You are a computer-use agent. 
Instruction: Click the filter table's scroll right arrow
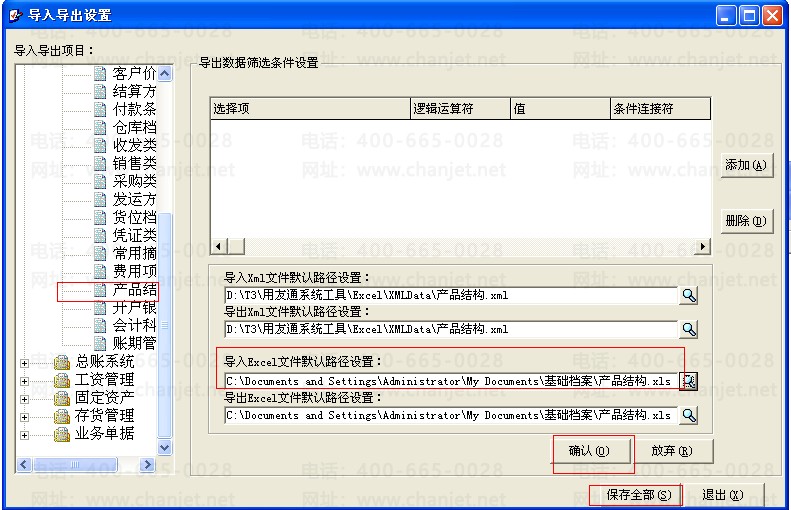point(703,247)
